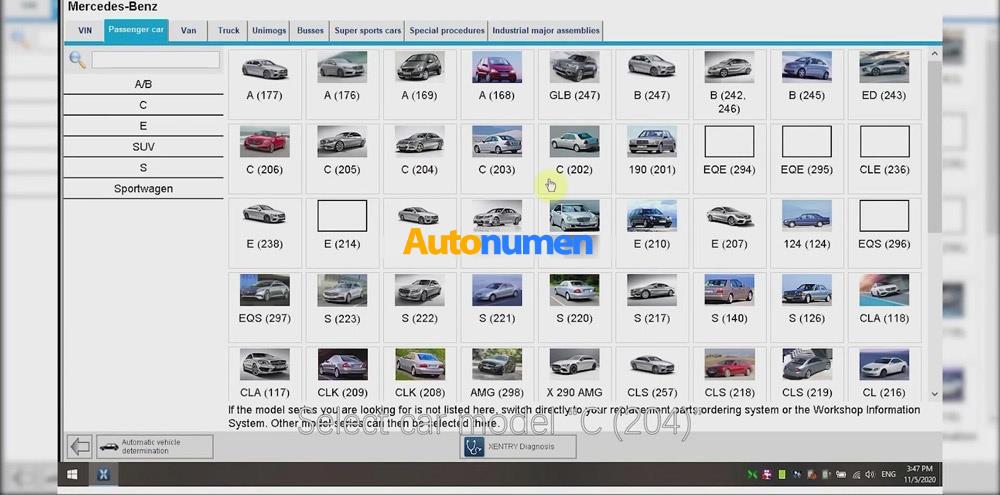Open the GLB (247) model series
Viewport: 1000px width, 495px height.
pyautogui.click(x=574, y=84)
